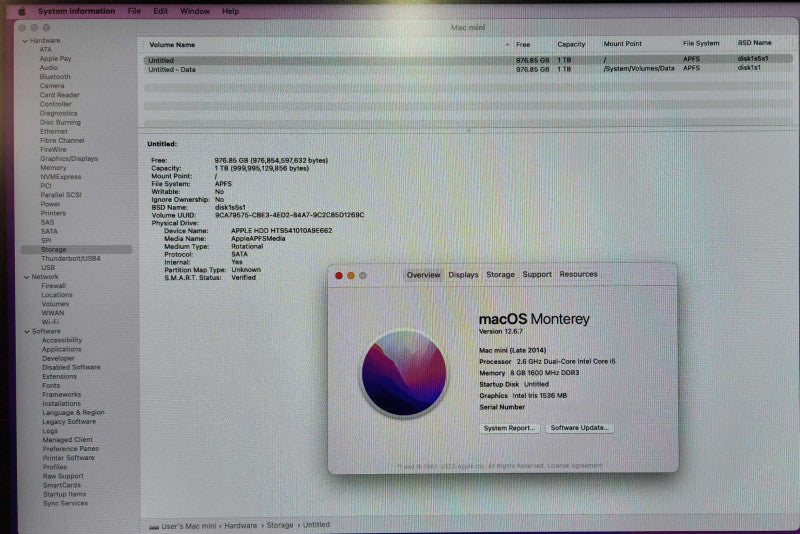Select Startup Items under Software
The height and width of the screenshot is (534, 800).
64,494
